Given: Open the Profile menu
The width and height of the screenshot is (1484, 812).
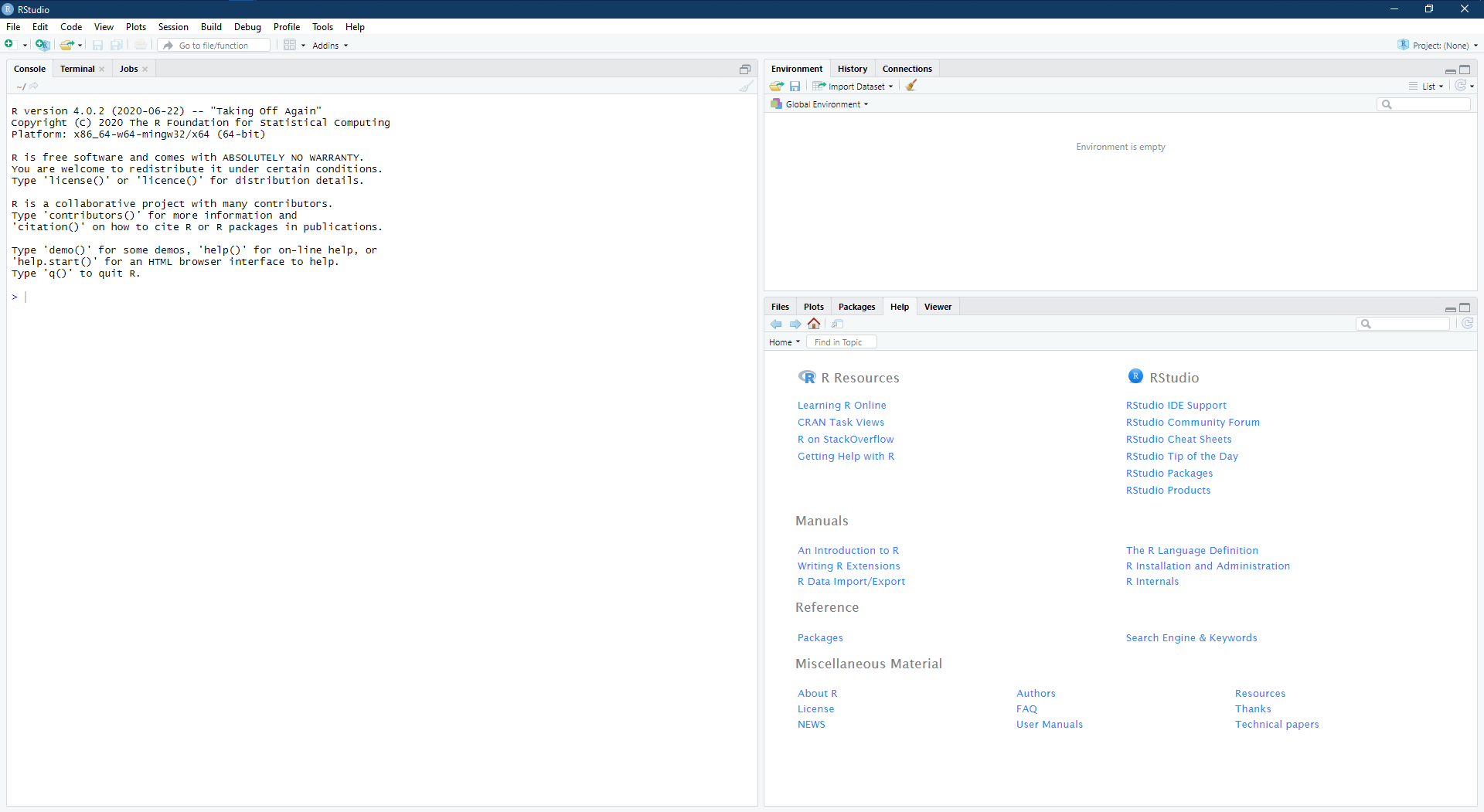Looking at the screenshot, I should 286,27.
